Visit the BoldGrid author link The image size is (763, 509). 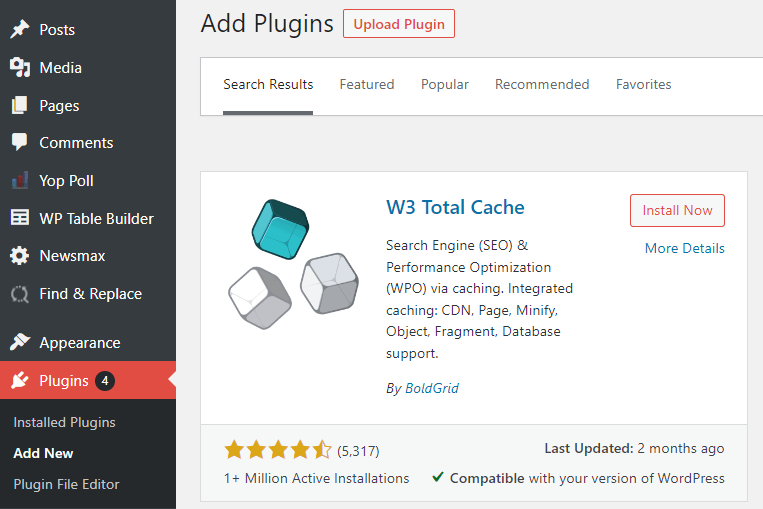(x=432, y=388)
